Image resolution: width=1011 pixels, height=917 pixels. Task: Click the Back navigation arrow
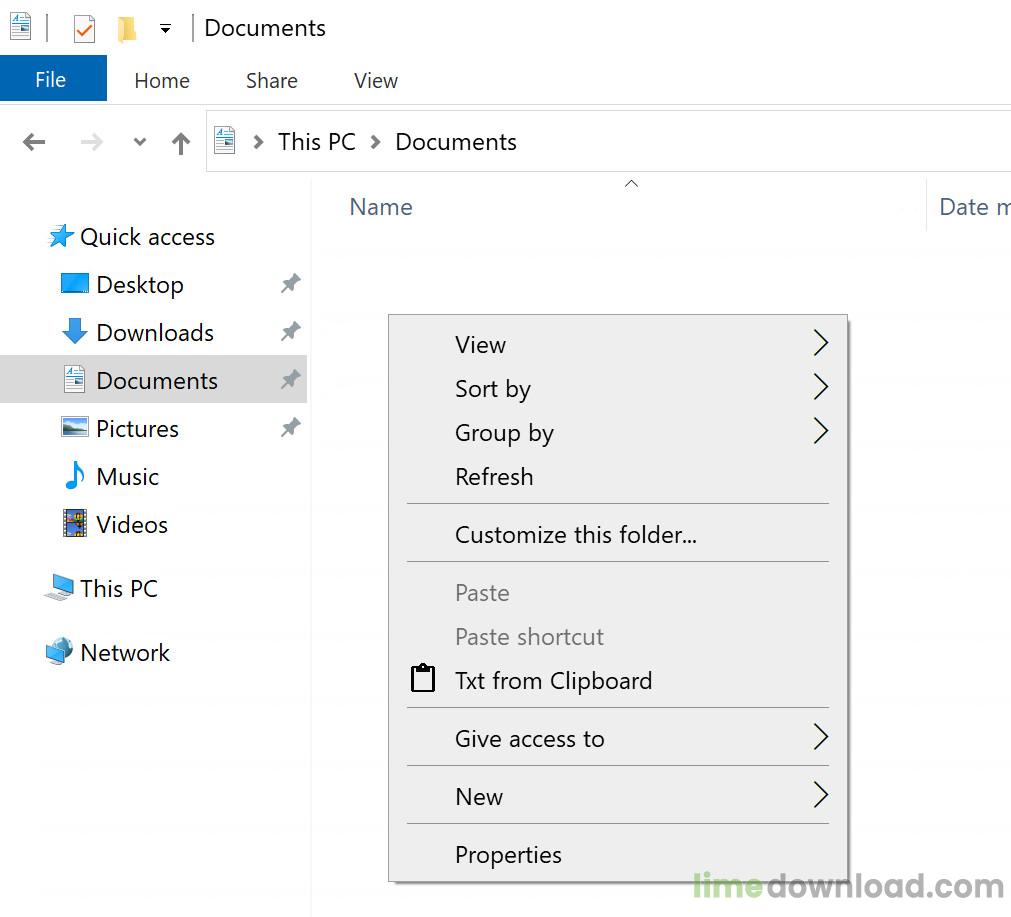pos(34,142)
